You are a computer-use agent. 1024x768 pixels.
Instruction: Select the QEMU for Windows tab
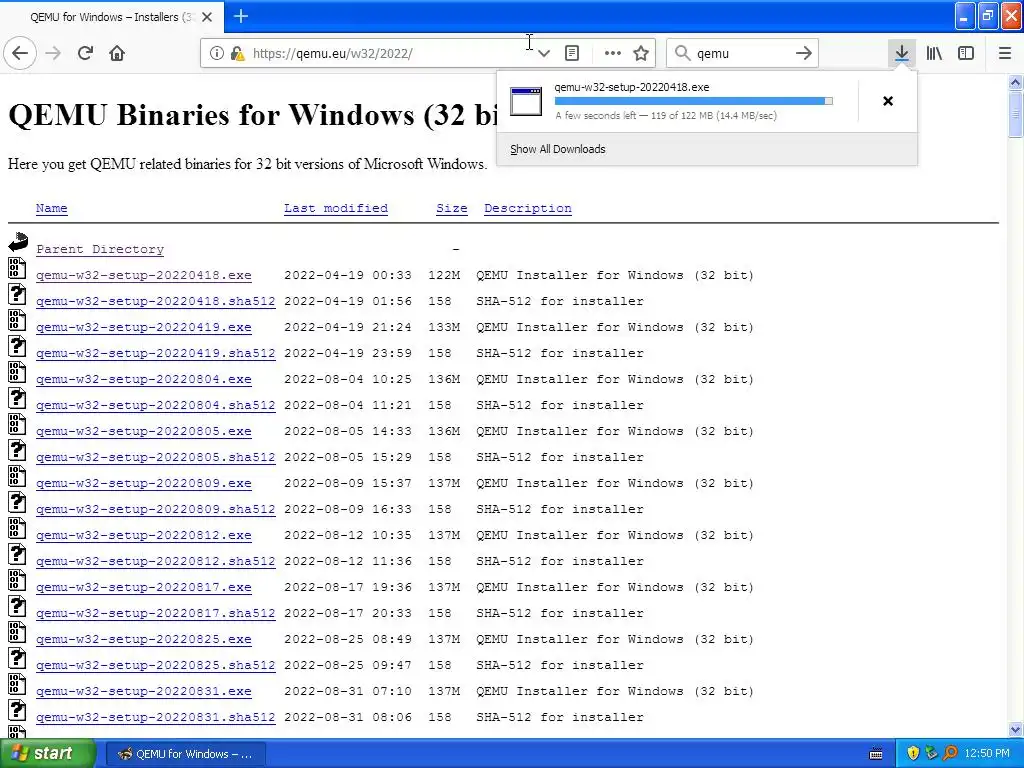click(112, 17)
